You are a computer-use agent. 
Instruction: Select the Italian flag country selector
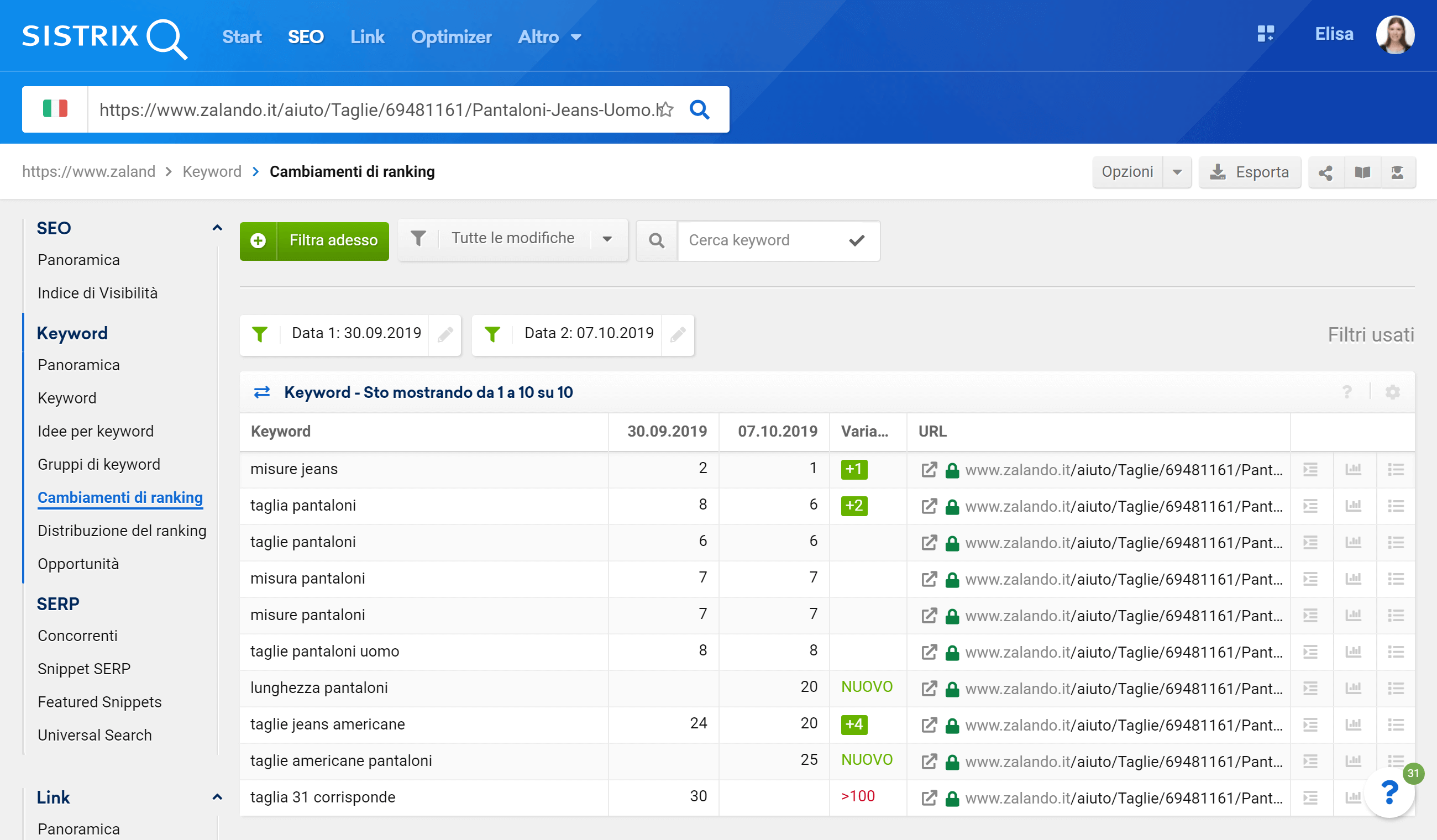[x=55, y=109]
